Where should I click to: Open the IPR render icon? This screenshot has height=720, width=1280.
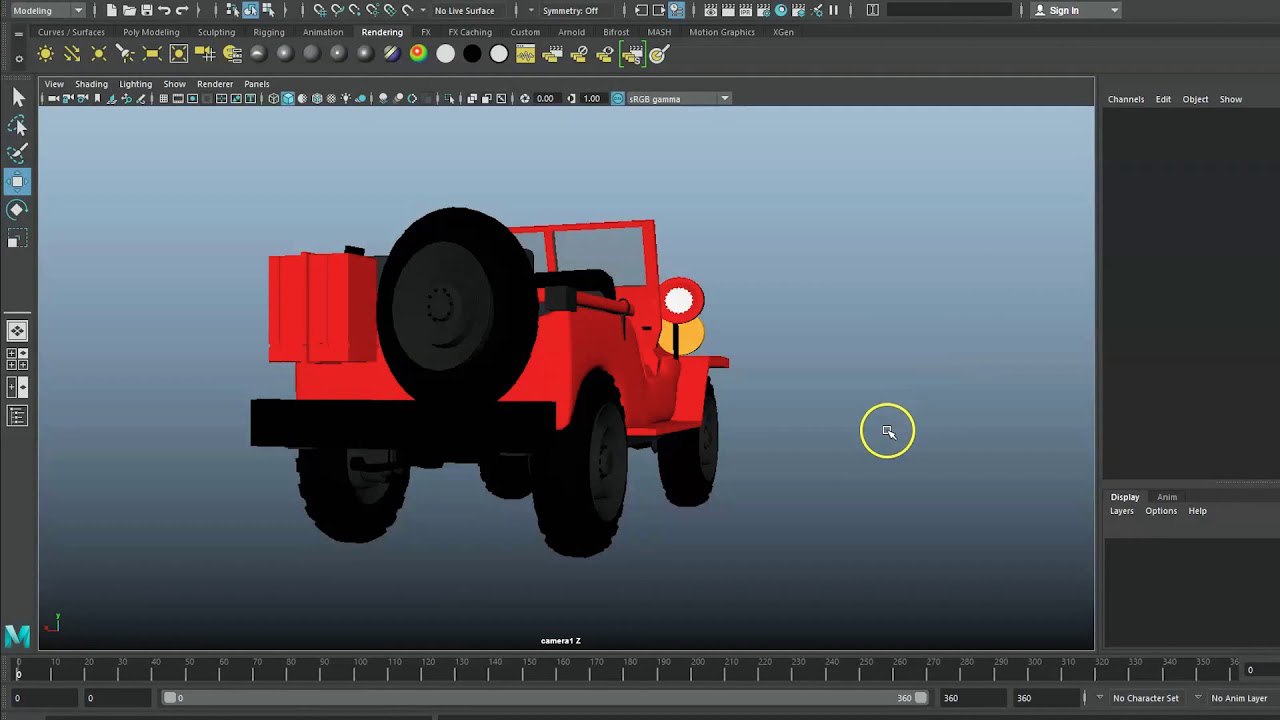click(744, 10)
